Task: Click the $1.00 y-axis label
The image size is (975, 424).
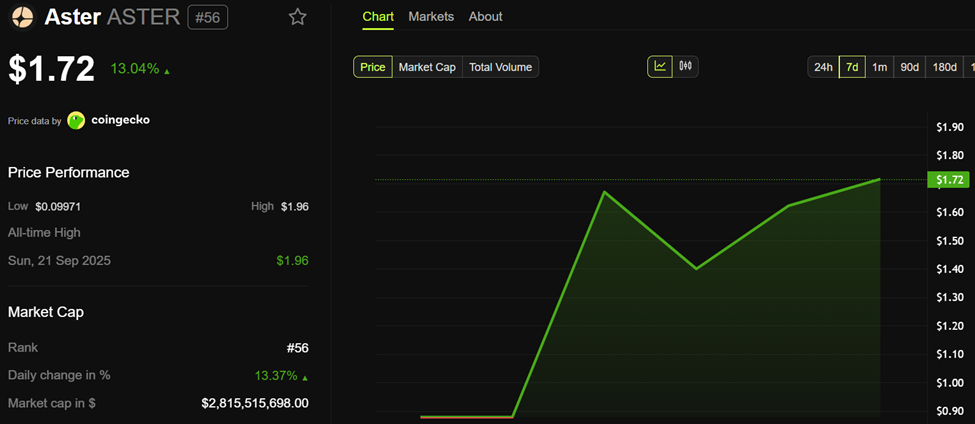Action: tap(950, 382)
